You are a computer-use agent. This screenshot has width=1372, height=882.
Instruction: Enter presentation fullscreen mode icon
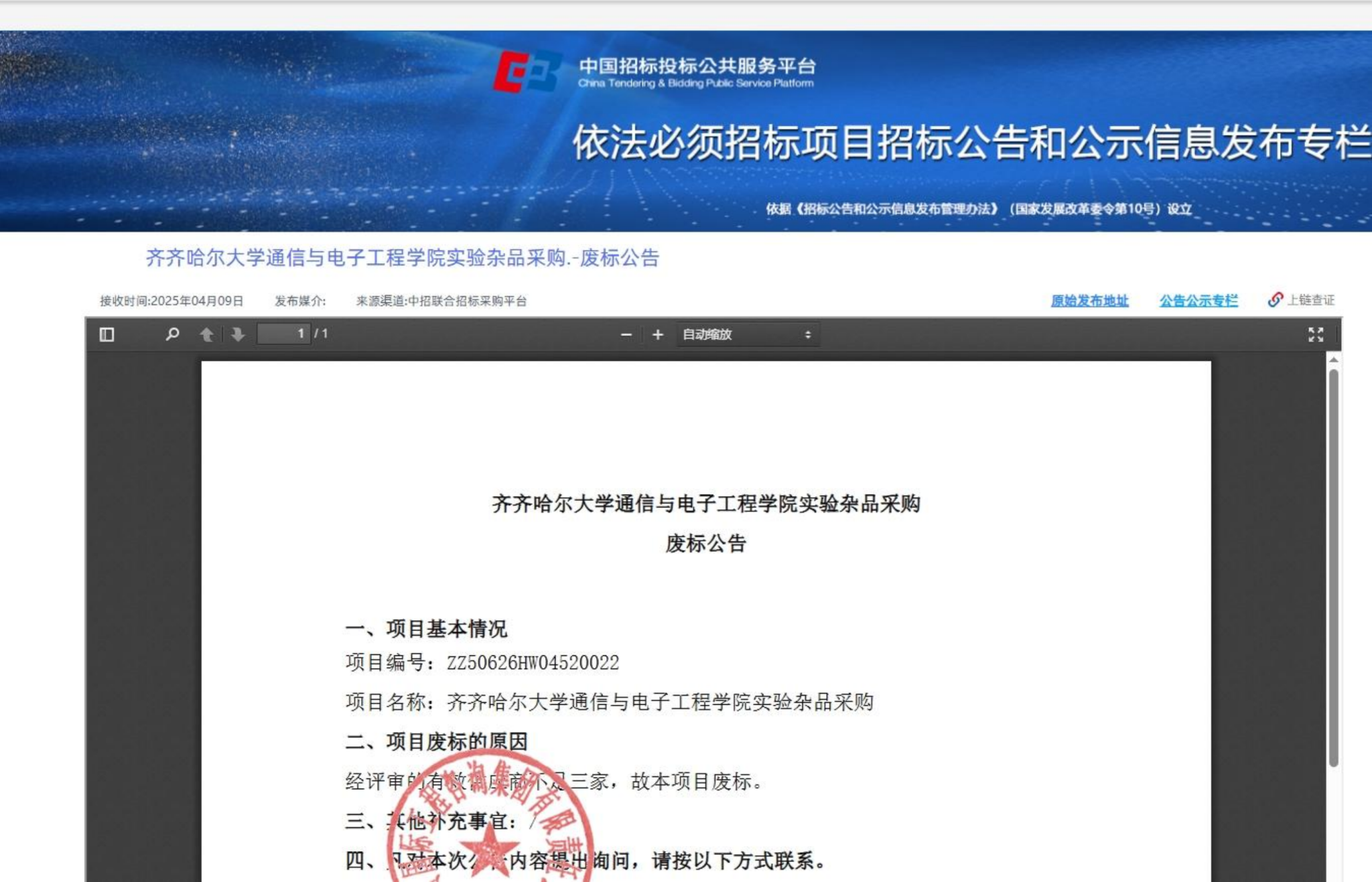(1315, 334)
